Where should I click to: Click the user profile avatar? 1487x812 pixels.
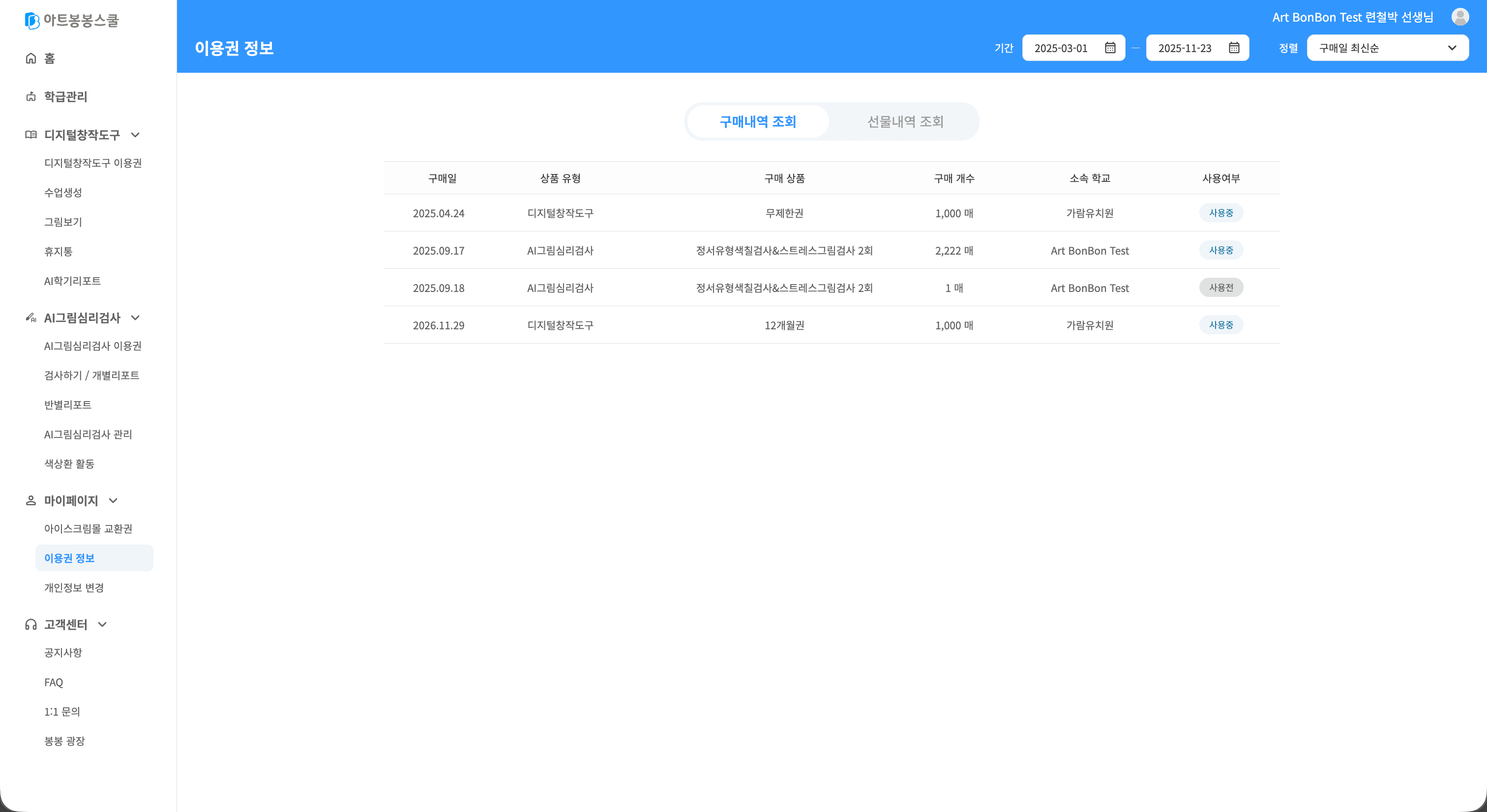point(1460,17)
